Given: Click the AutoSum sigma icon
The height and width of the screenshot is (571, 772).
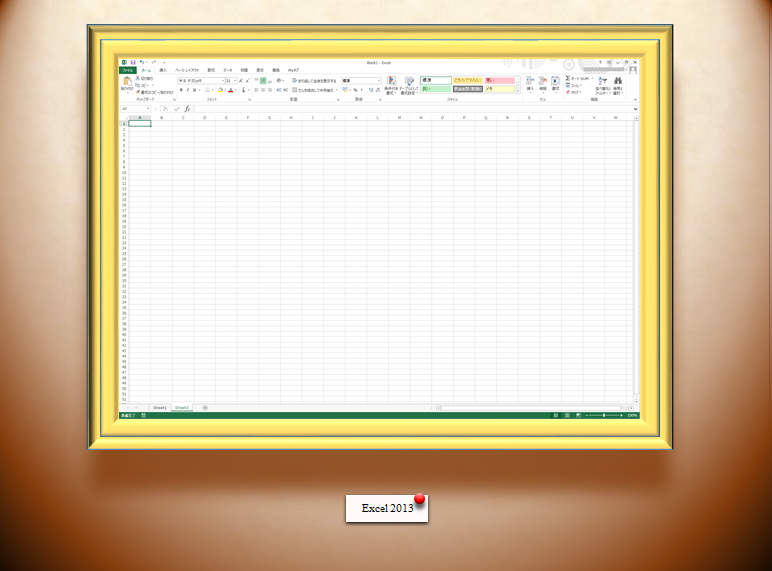Looking at the screenshot, I should tap(568, 78).
